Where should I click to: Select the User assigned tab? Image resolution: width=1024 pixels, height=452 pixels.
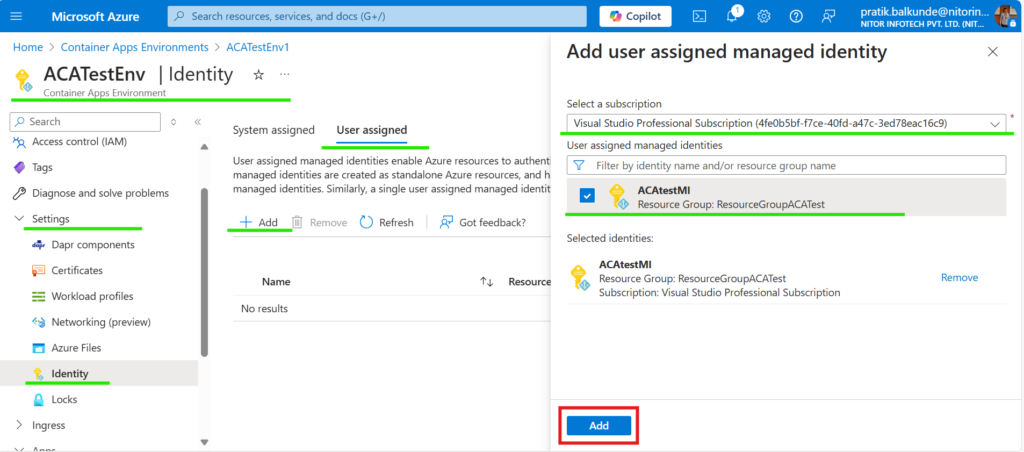point(372,130)
